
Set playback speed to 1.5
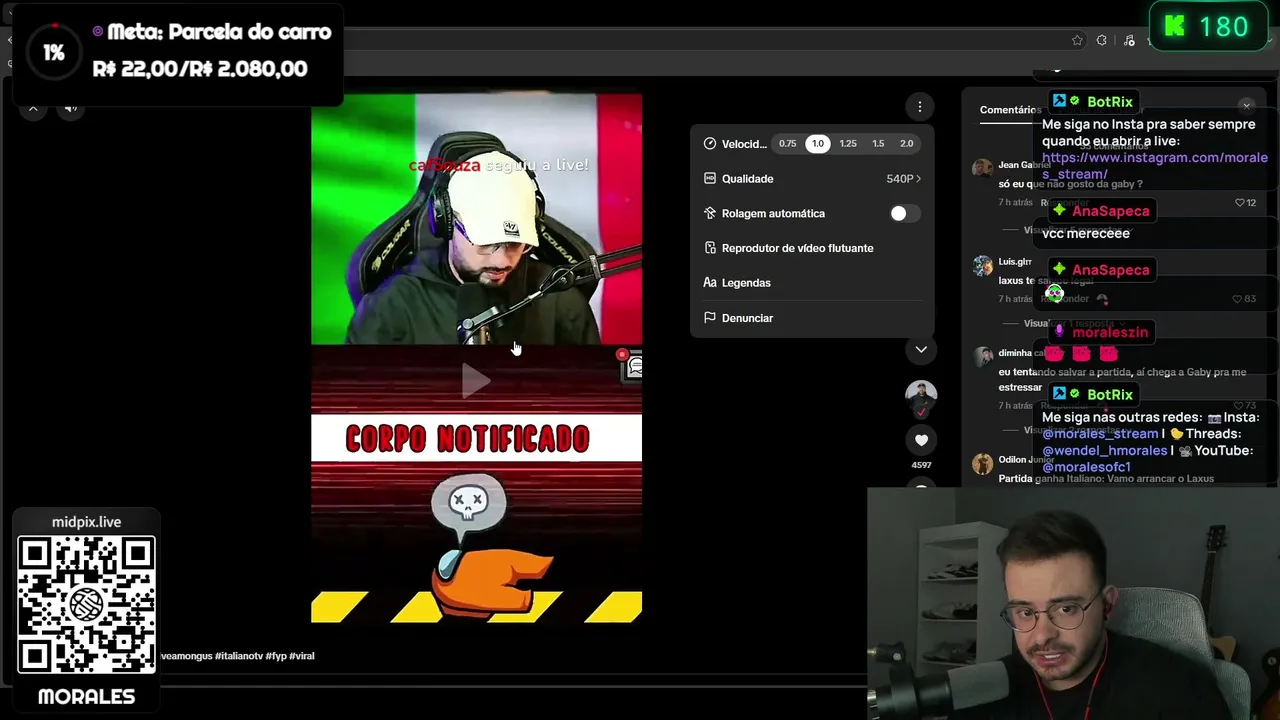click(878, 144)
